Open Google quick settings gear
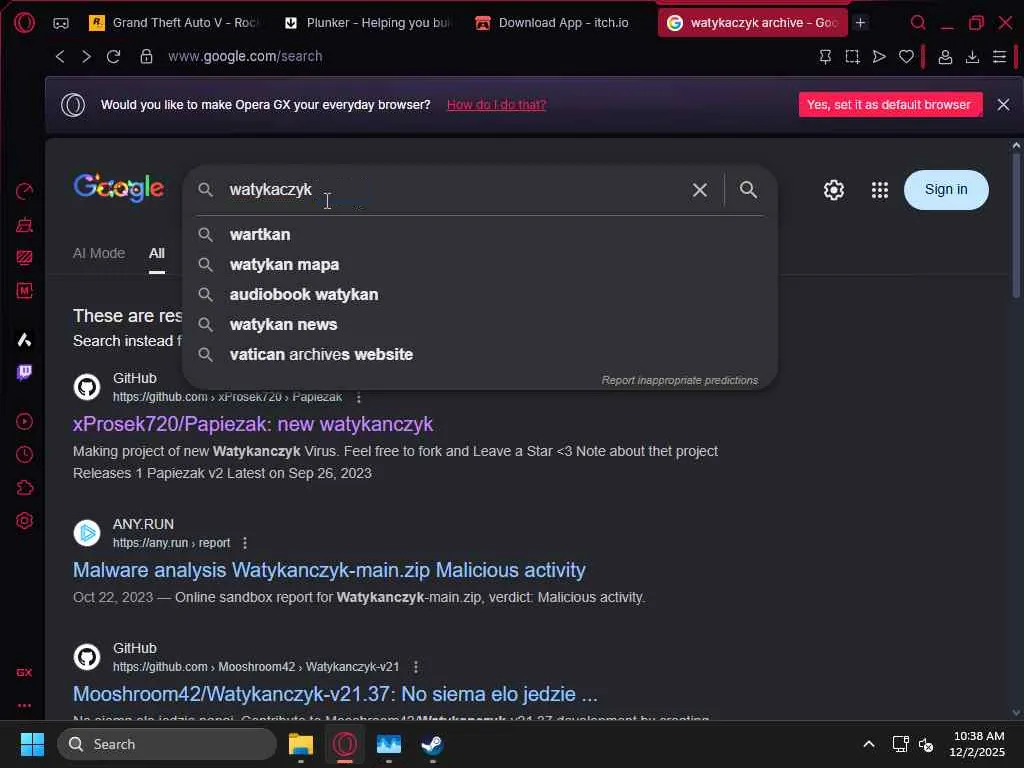 [833, 190]
